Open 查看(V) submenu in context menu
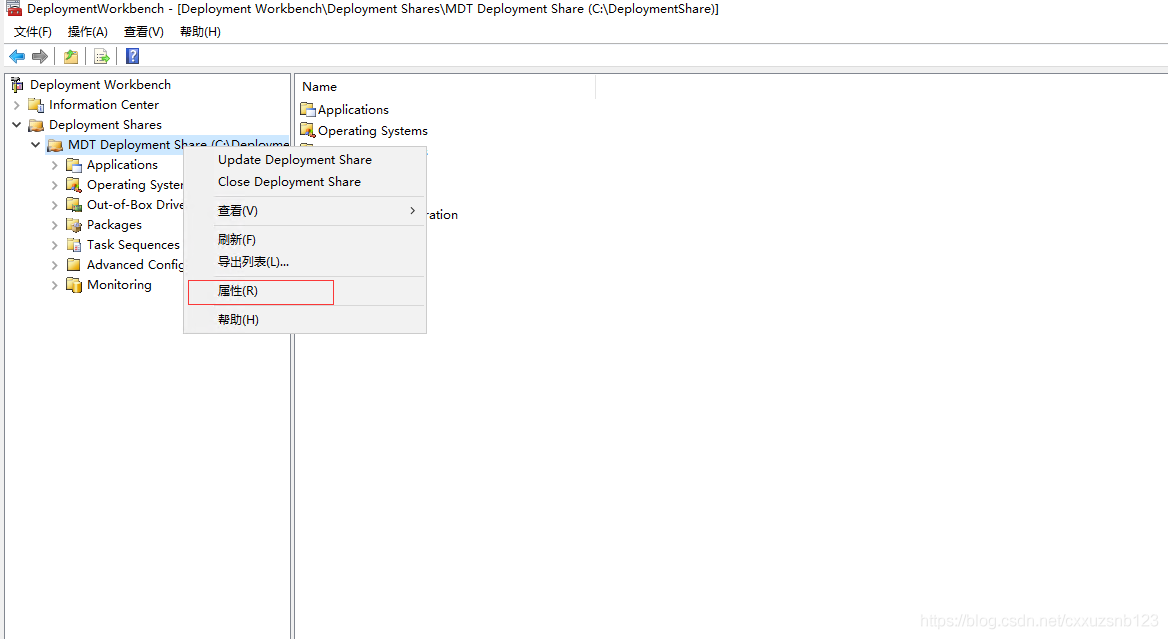 tap(305, 211)
